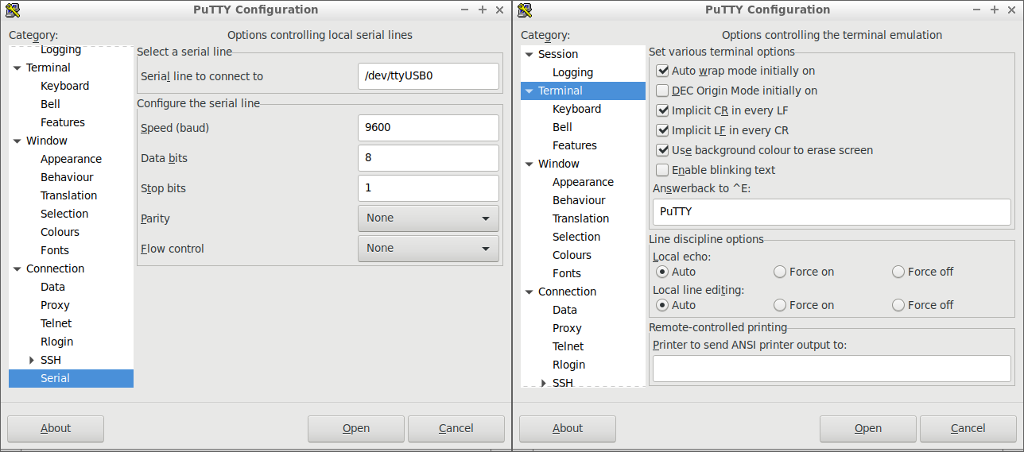Viewport: 1024px width, 452px height.
Task: Select Bell in left window tree
Action: coord(50,104)
